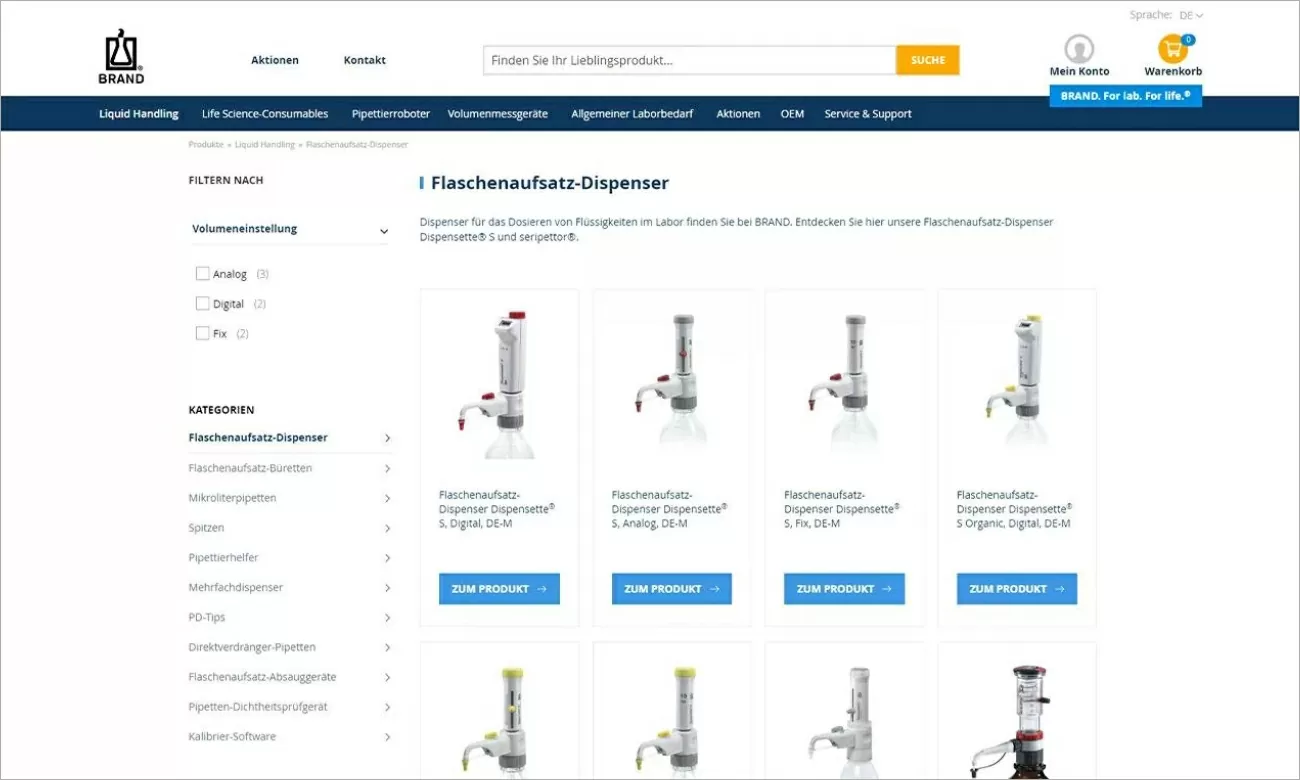Viewport: 1300px width, 780px height.
Task: Check the Digital volume setting filter
Action: pos(203,304)
